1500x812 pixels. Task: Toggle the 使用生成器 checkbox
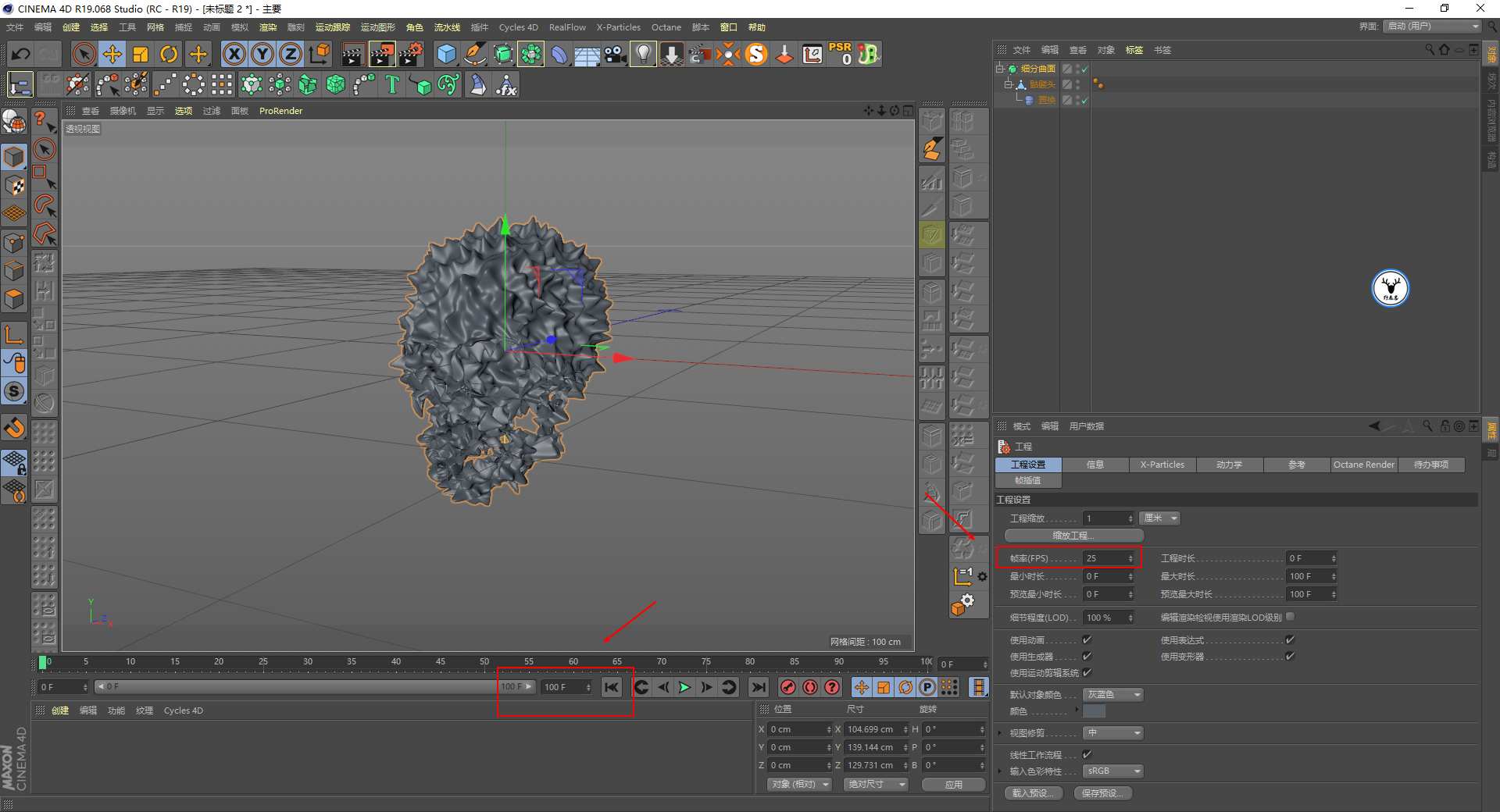1087,656
